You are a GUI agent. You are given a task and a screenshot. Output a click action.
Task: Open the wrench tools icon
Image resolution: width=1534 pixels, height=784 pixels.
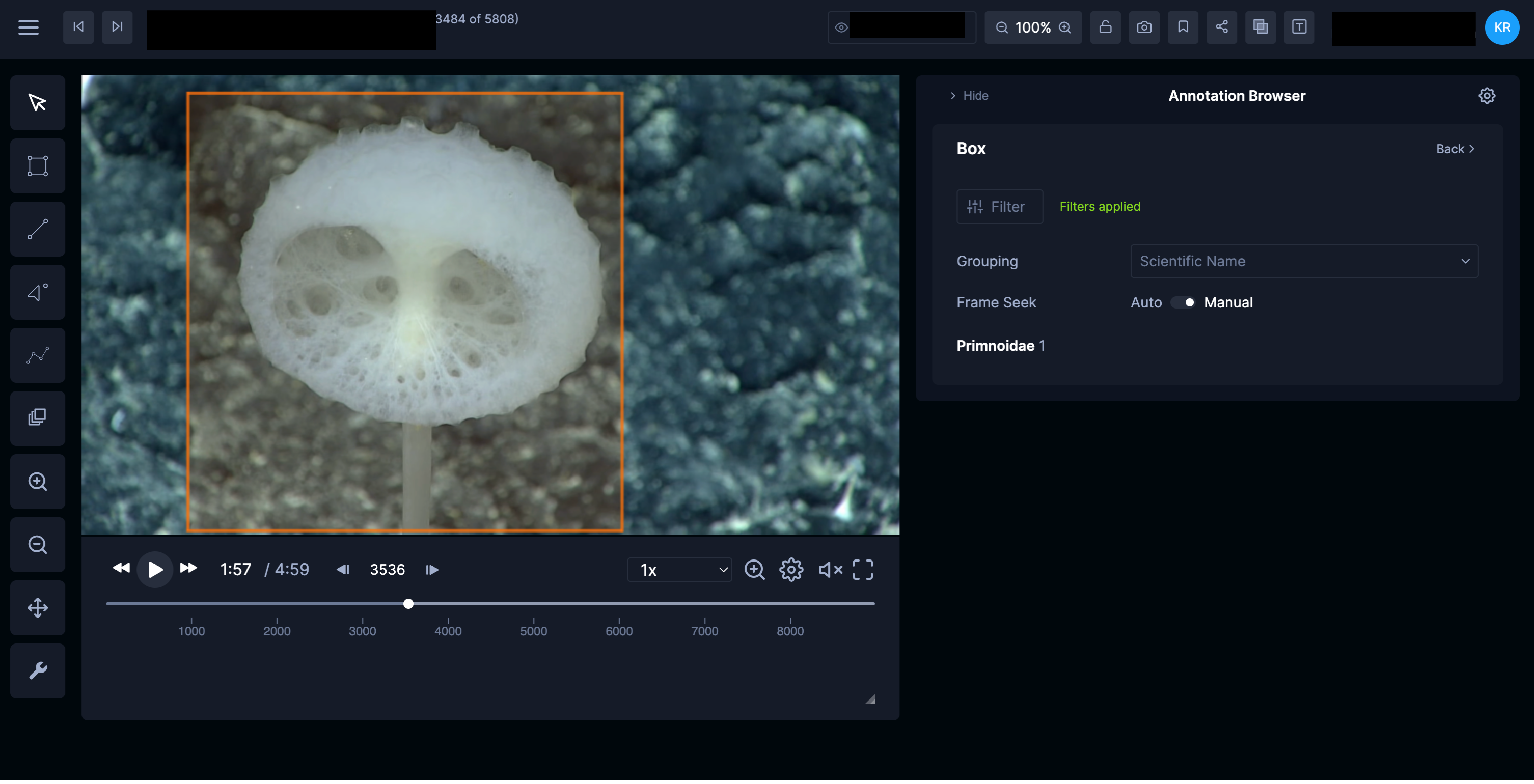[x=38, y=671]
